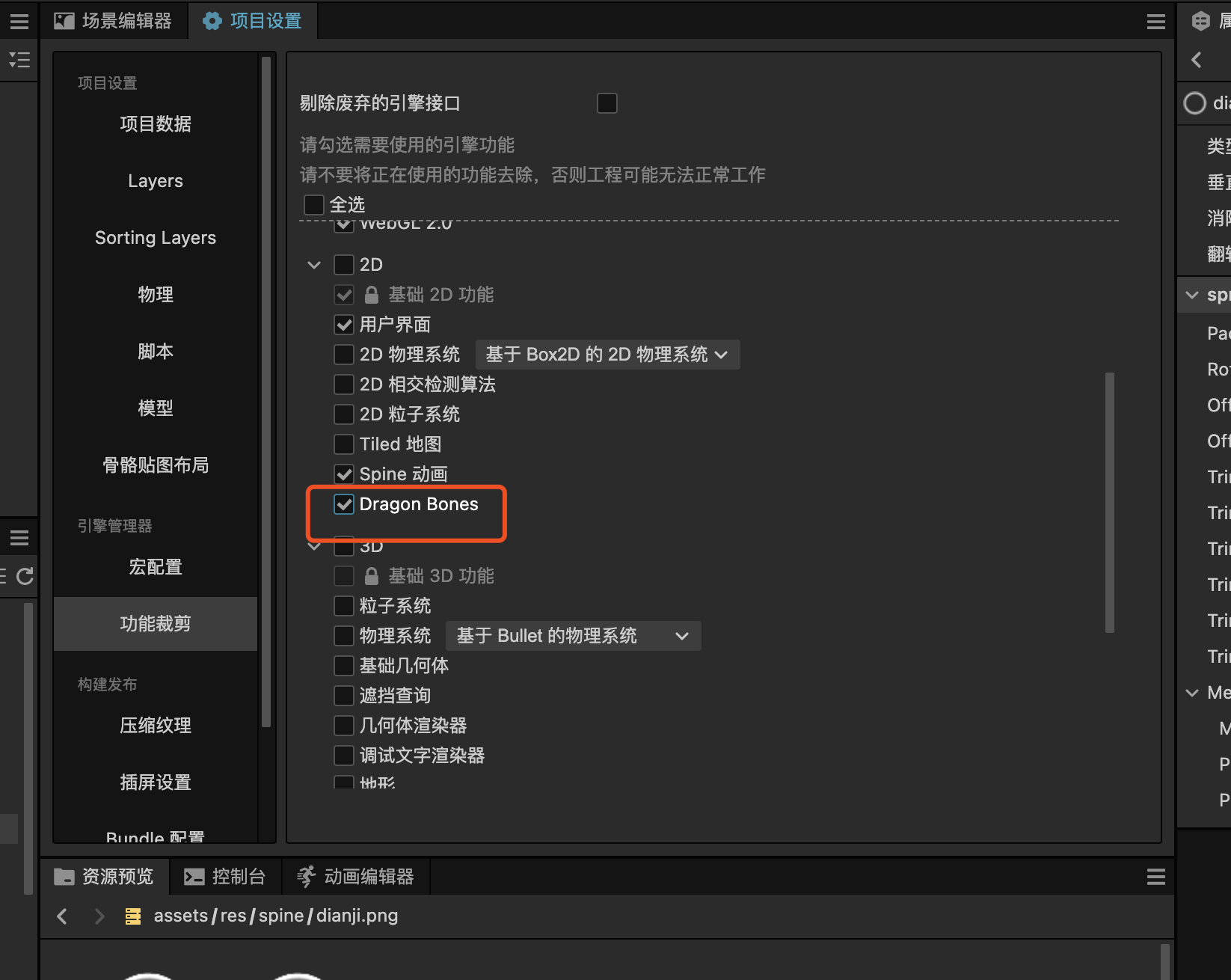
Task: Click the res folder in breadcrumb
Action: (233, 916)
